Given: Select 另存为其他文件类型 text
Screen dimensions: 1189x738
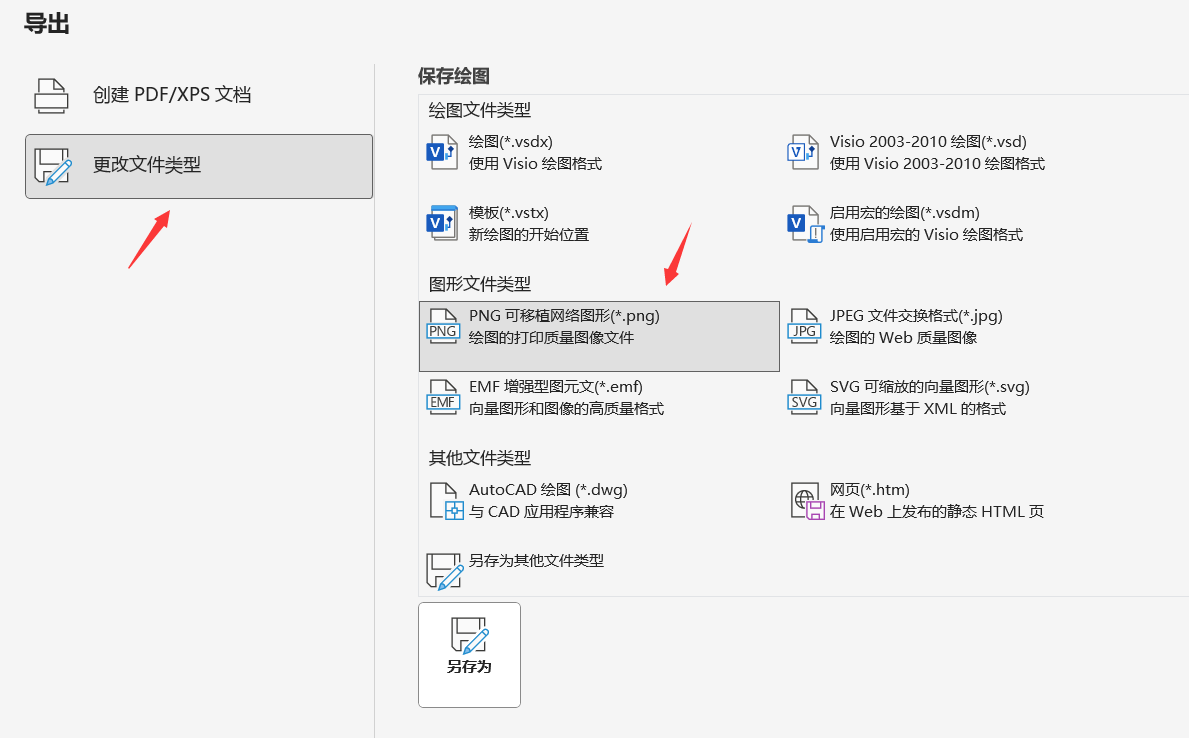Looking at the screenshot, I should pos(536,561).
